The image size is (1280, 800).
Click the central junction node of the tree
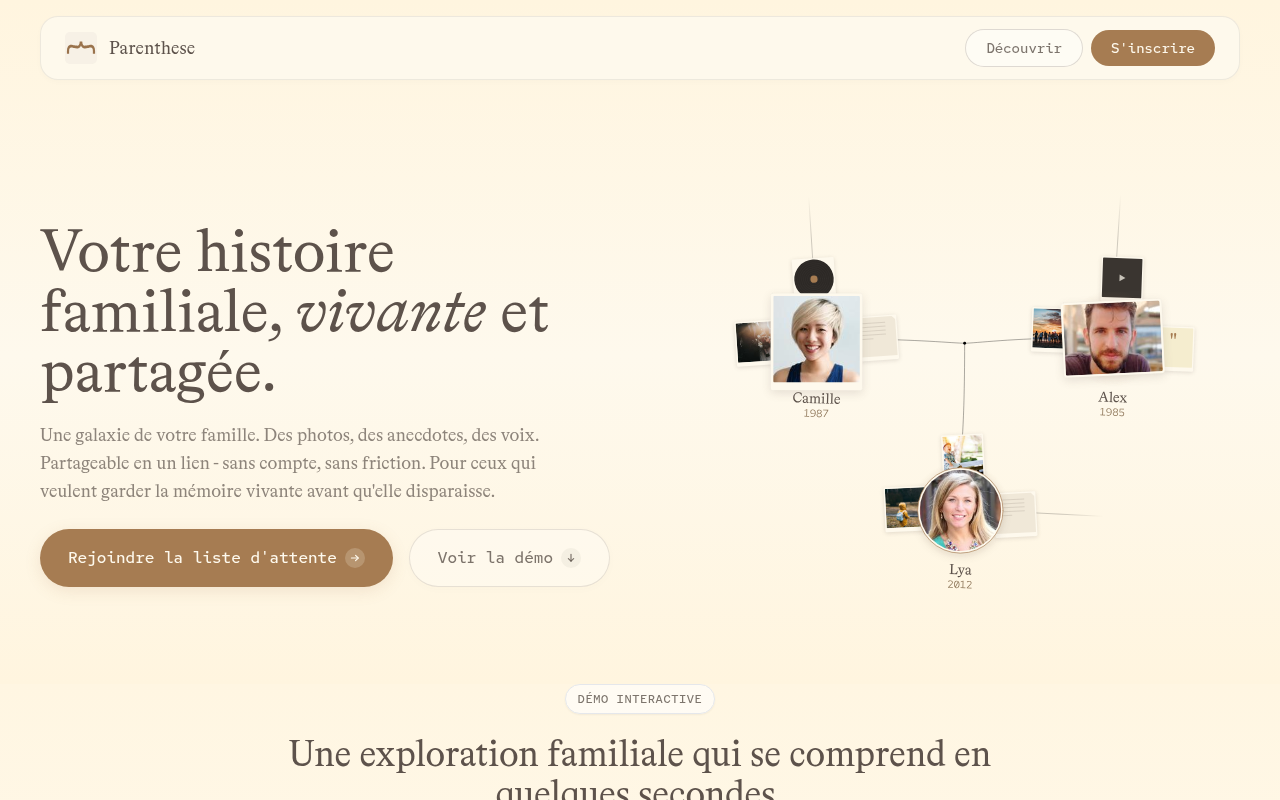tap(964, 343)
